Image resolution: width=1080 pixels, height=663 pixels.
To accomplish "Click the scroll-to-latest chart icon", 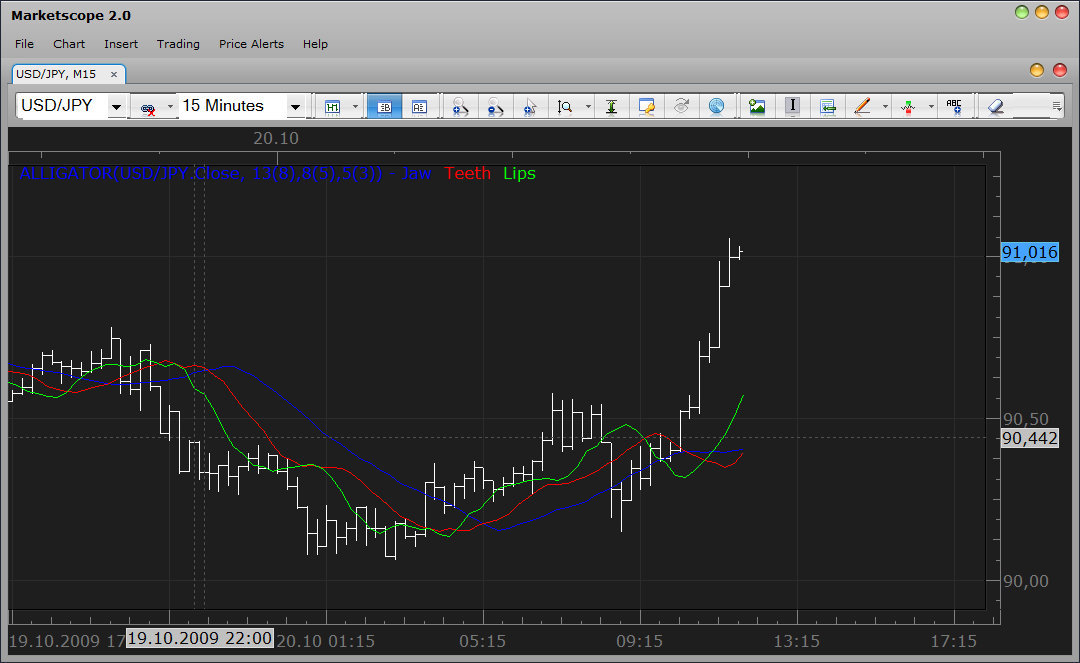I will click(827, 107).
